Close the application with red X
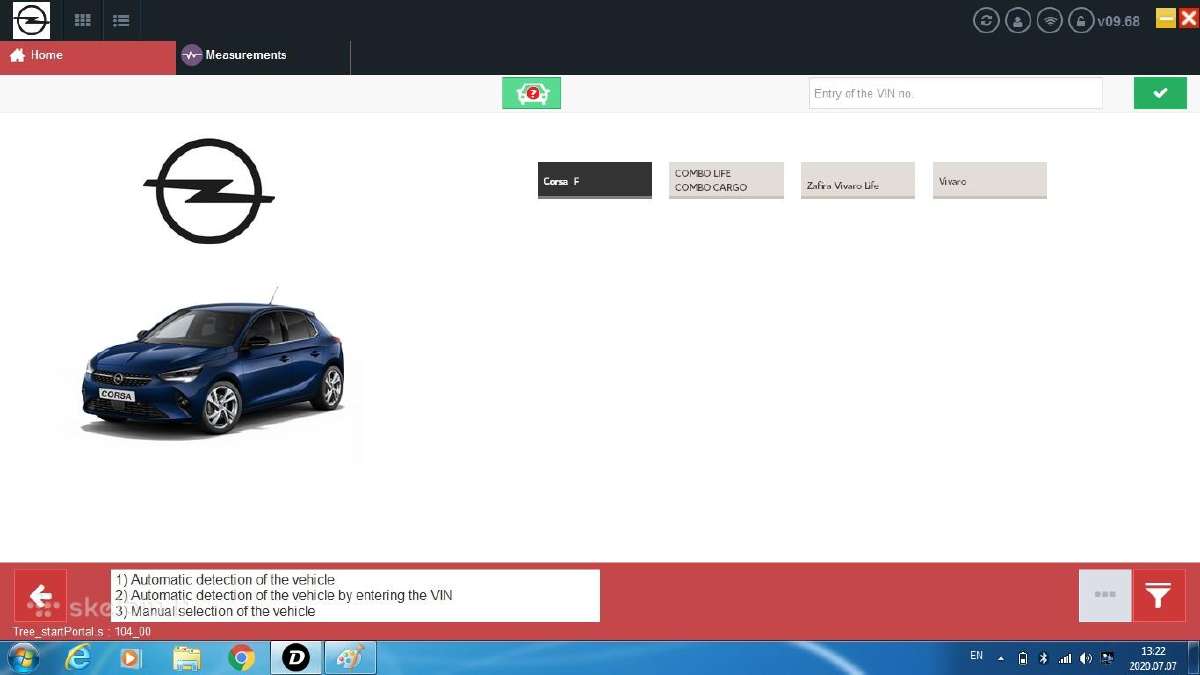 pos(1188,17)
